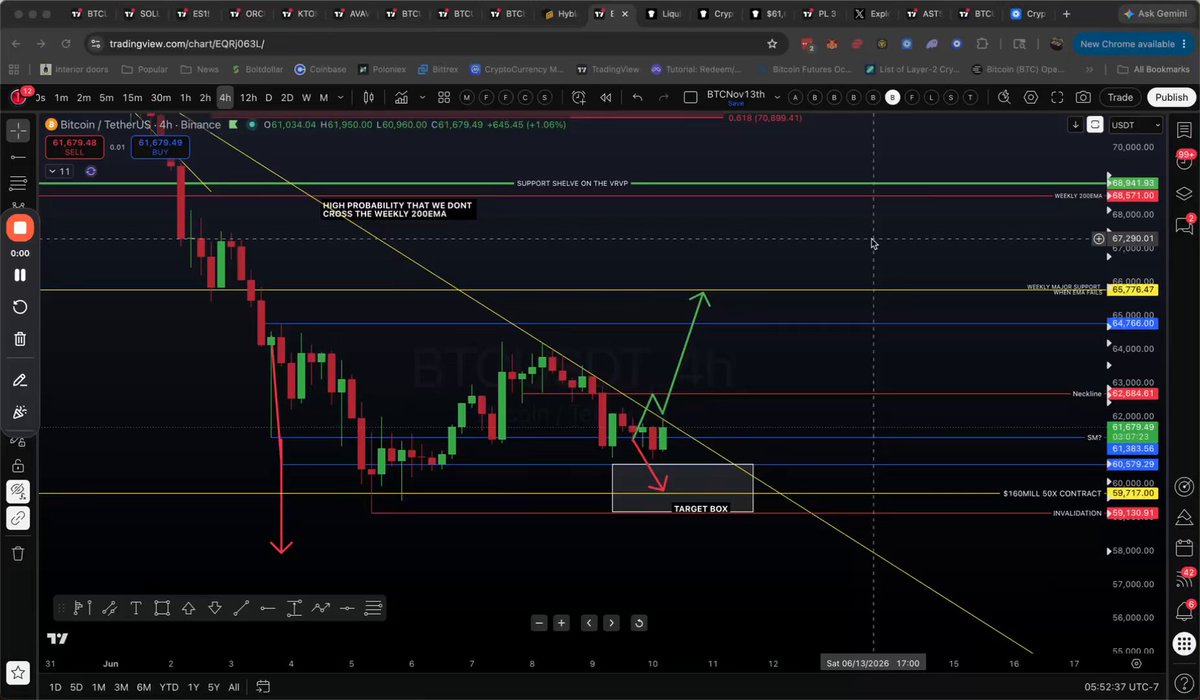Select the crosshair cursor tool

pyautogui.click(x=19, y=131)
